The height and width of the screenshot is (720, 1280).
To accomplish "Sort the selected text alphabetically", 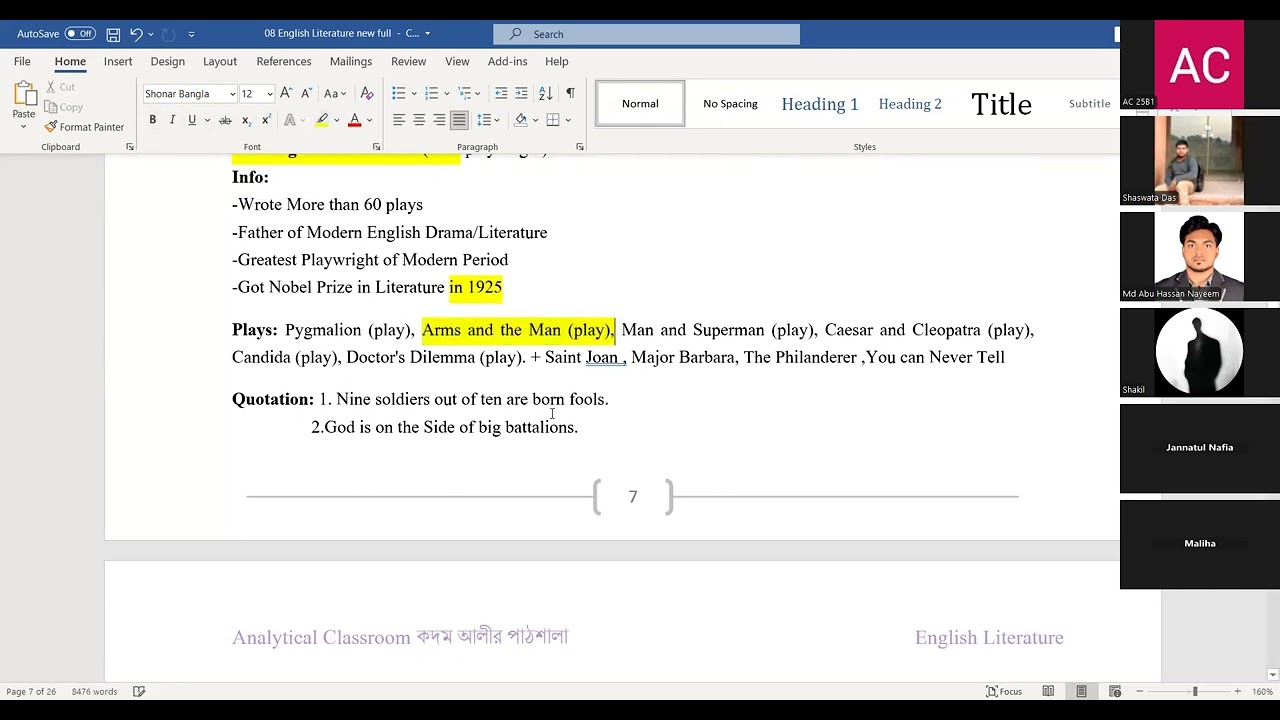I will [546, 93].
